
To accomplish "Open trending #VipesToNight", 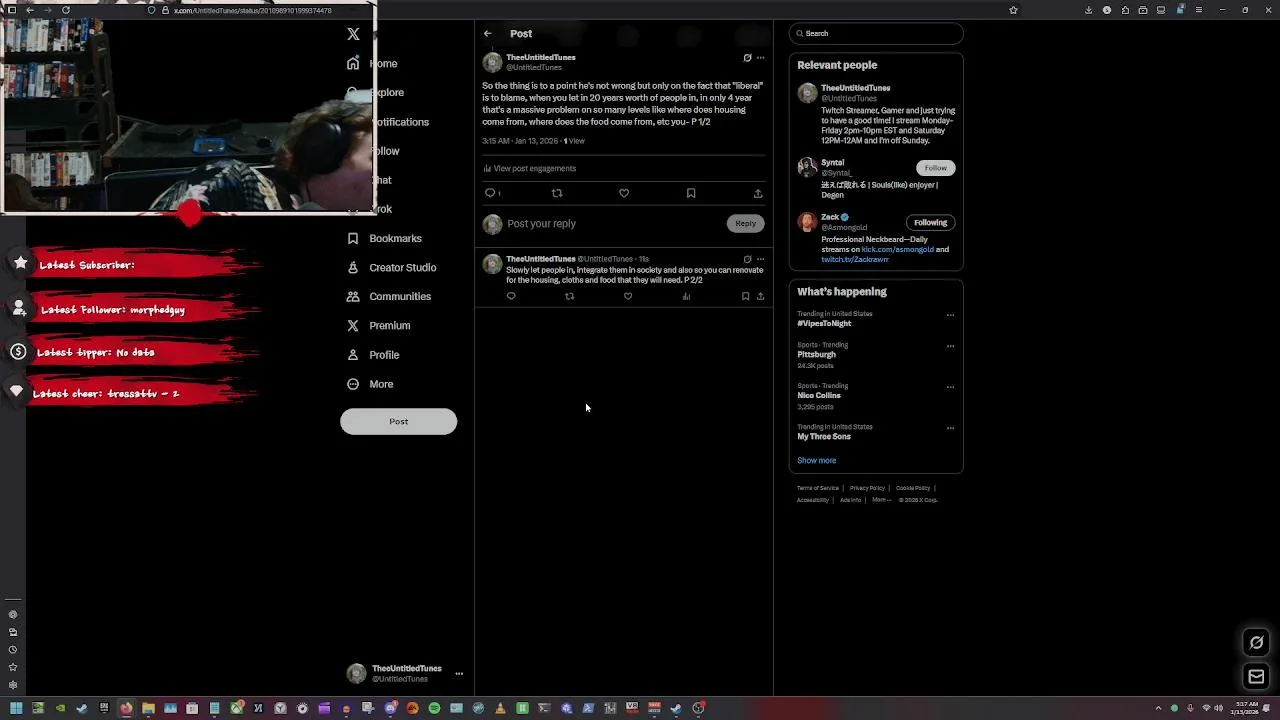I will point(824,323).
